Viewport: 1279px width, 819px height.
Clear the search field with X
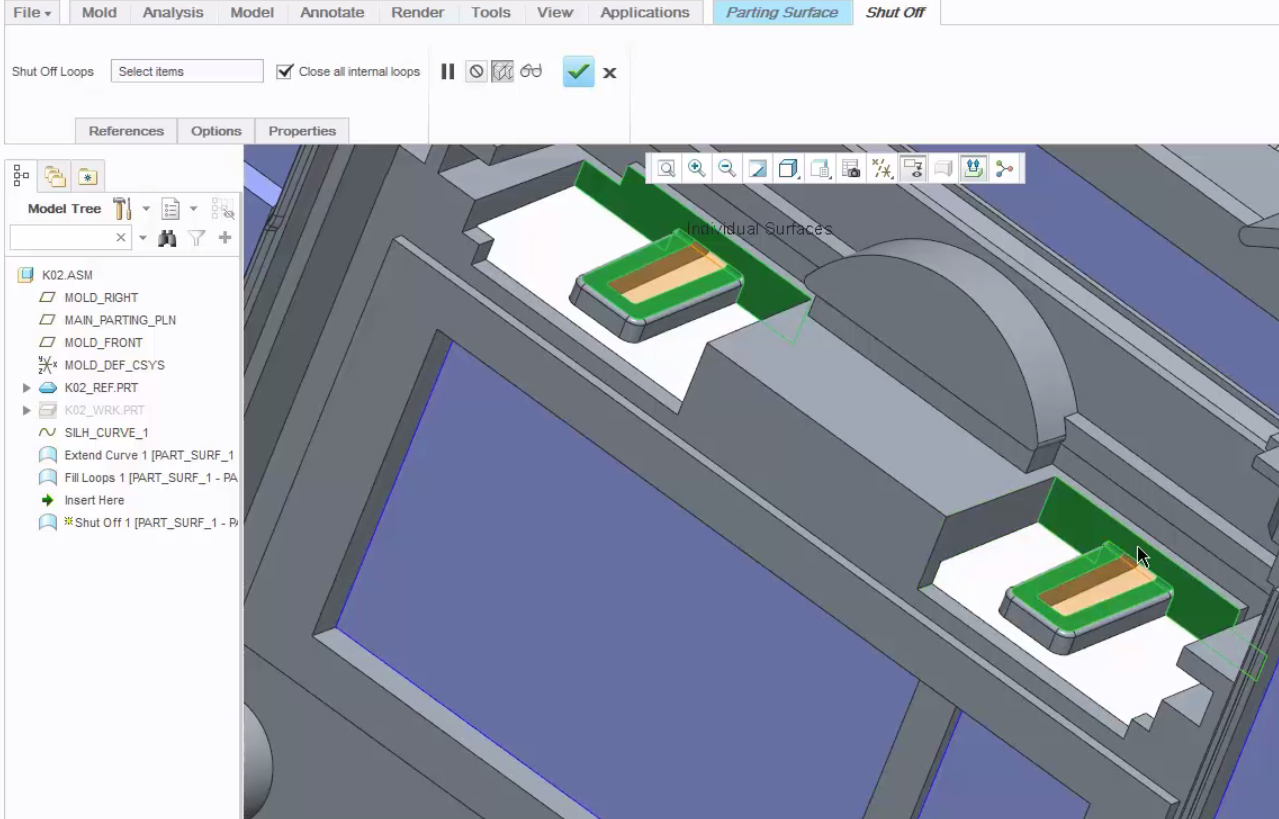click(x=121, y=237)
